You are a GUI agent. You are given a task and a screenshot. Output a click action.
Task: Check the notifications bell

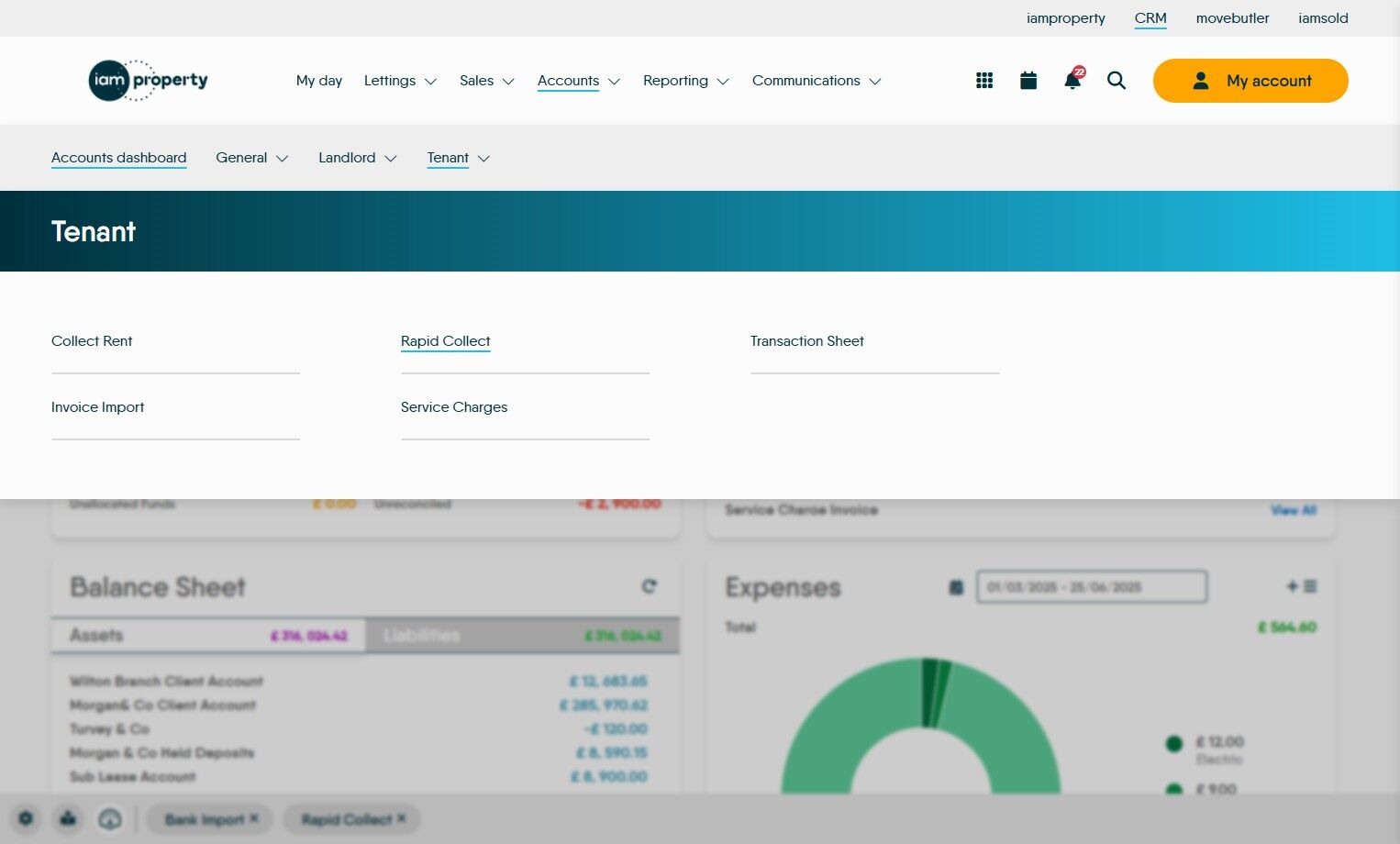coord(1072,80)
